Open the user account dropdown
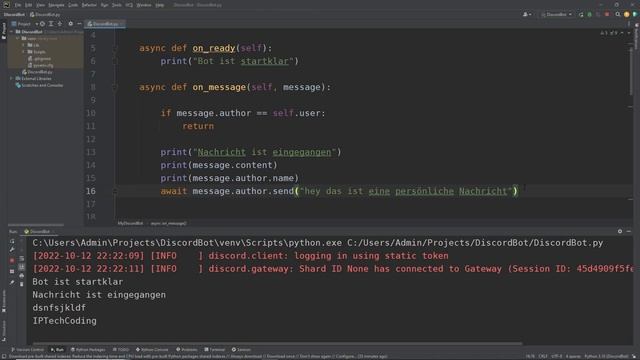Viewport: 640px width, 360px height. (527, 15)
